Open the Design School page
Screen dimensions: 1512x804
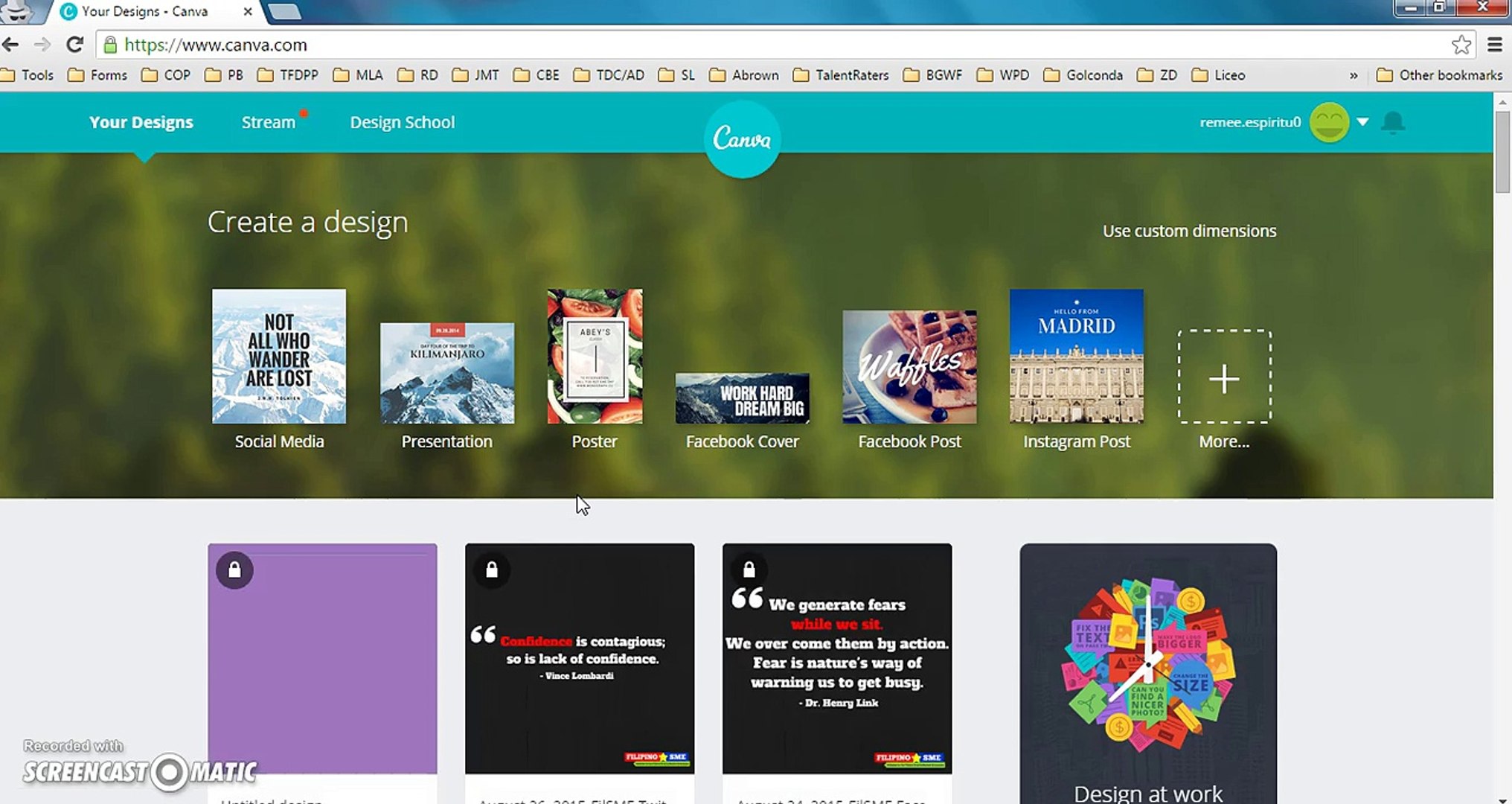402,121
